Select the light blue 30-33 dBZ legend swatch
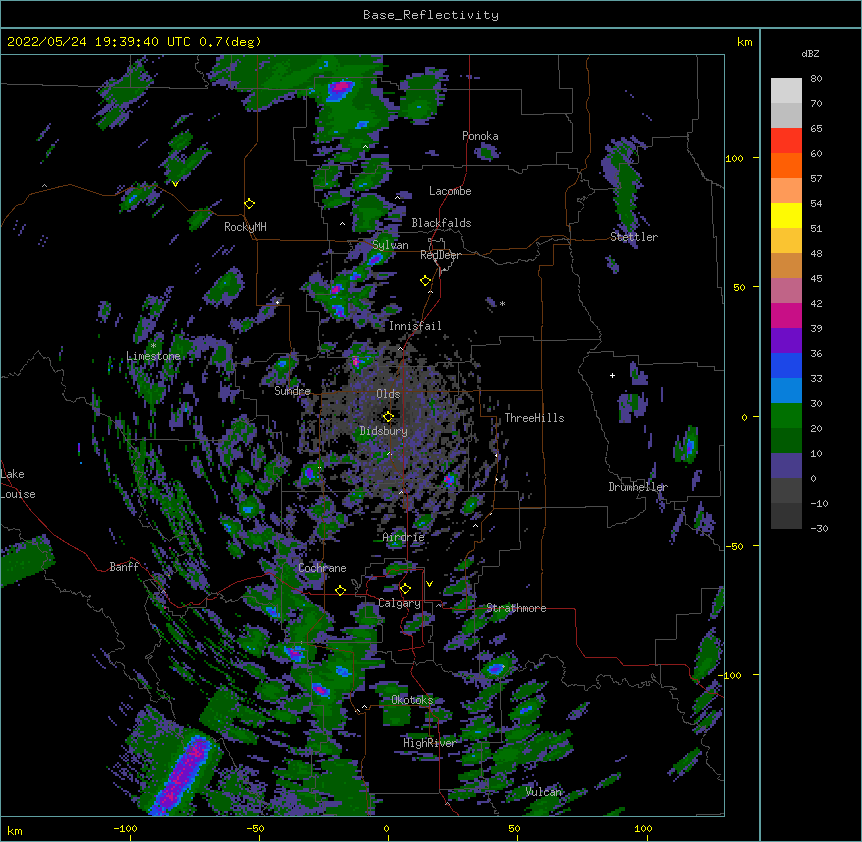 pos(786,391)
